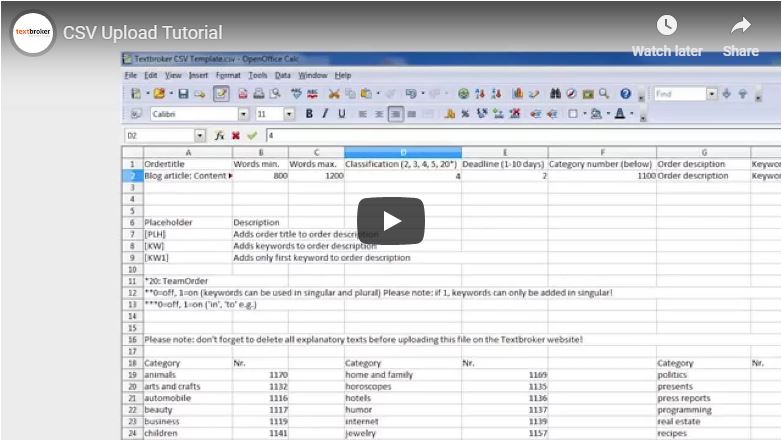
Task: Toggle Center Horizontally alignment
Action: coord(379,114)
